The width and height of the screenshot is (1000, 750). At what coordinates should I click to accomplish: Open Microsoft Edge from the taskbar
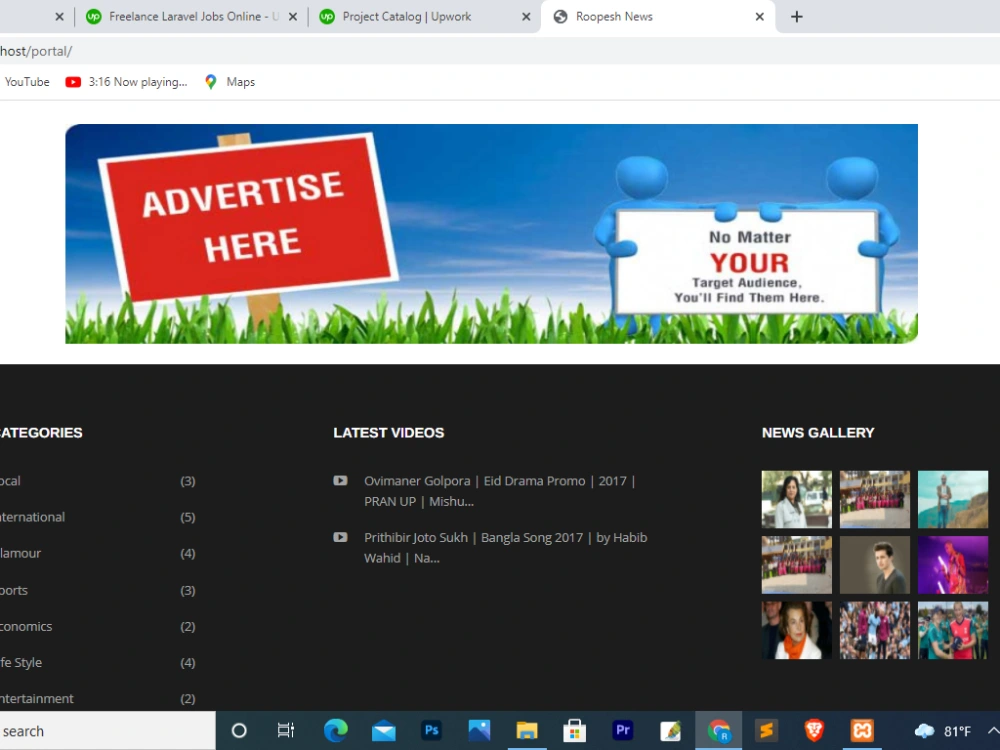tap(335, 730)
